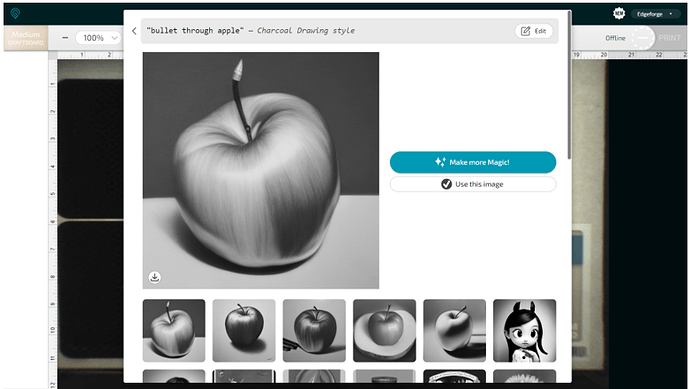Screen dimensions: 690x389
Task: Open the NEW badge icon
Action: (619, 14)
